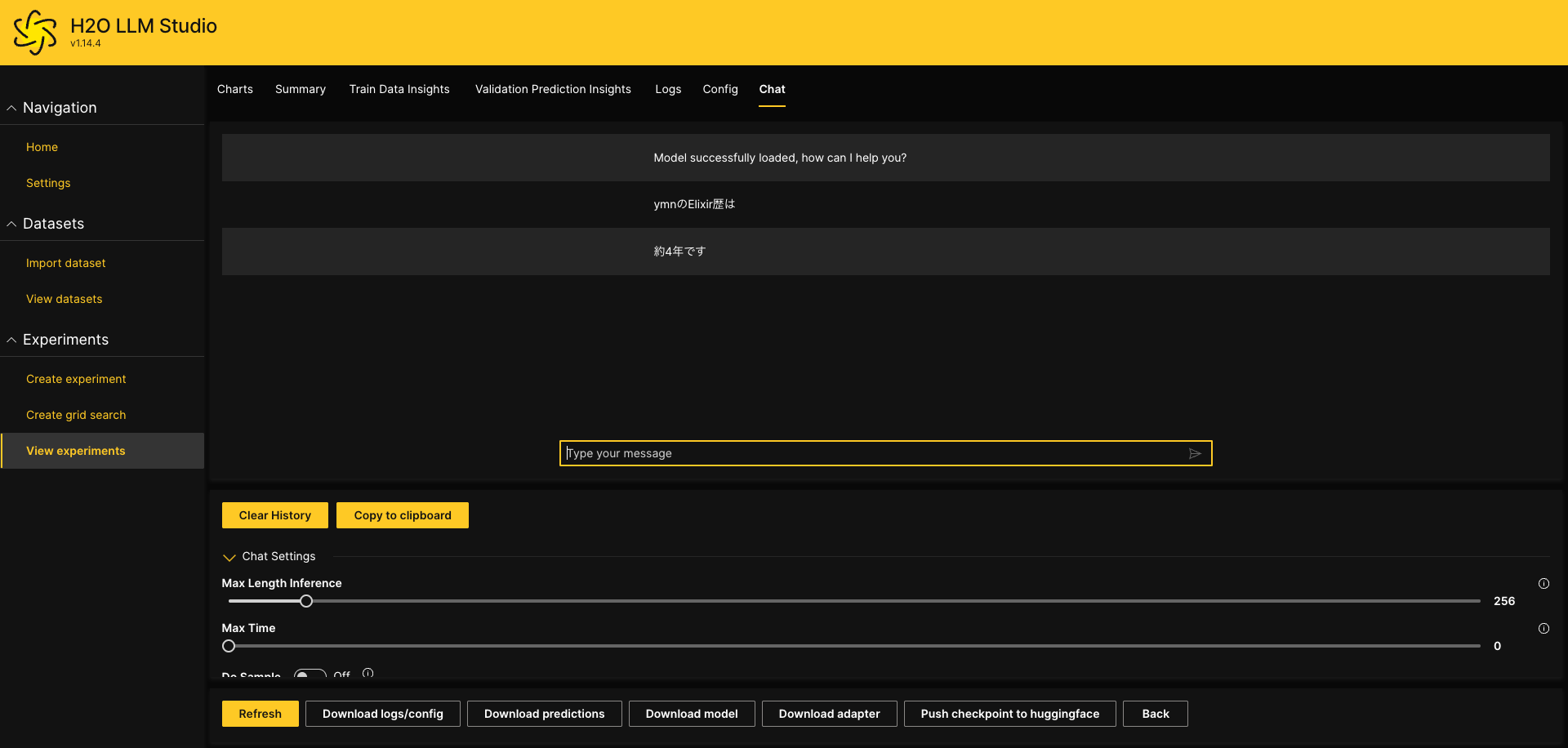Image resolution: width=1568 pixels, height=748 pixels.
Task: Click the H2O LLM Studio logo icon
Action: [35, 33]
